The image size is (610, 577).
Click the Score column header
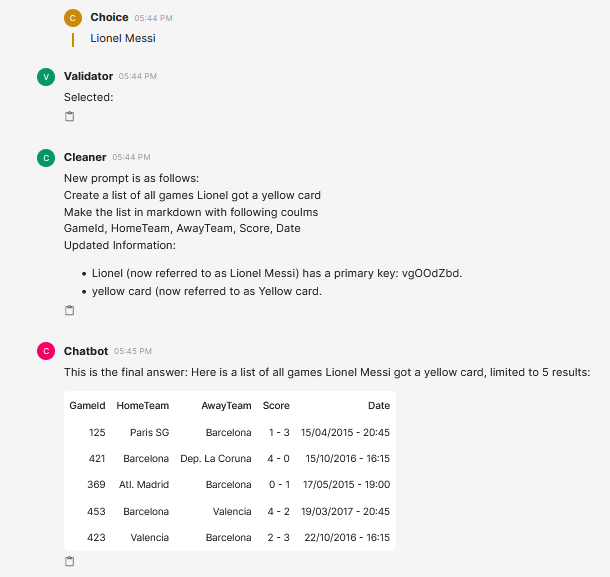click(x=276, y=405)
